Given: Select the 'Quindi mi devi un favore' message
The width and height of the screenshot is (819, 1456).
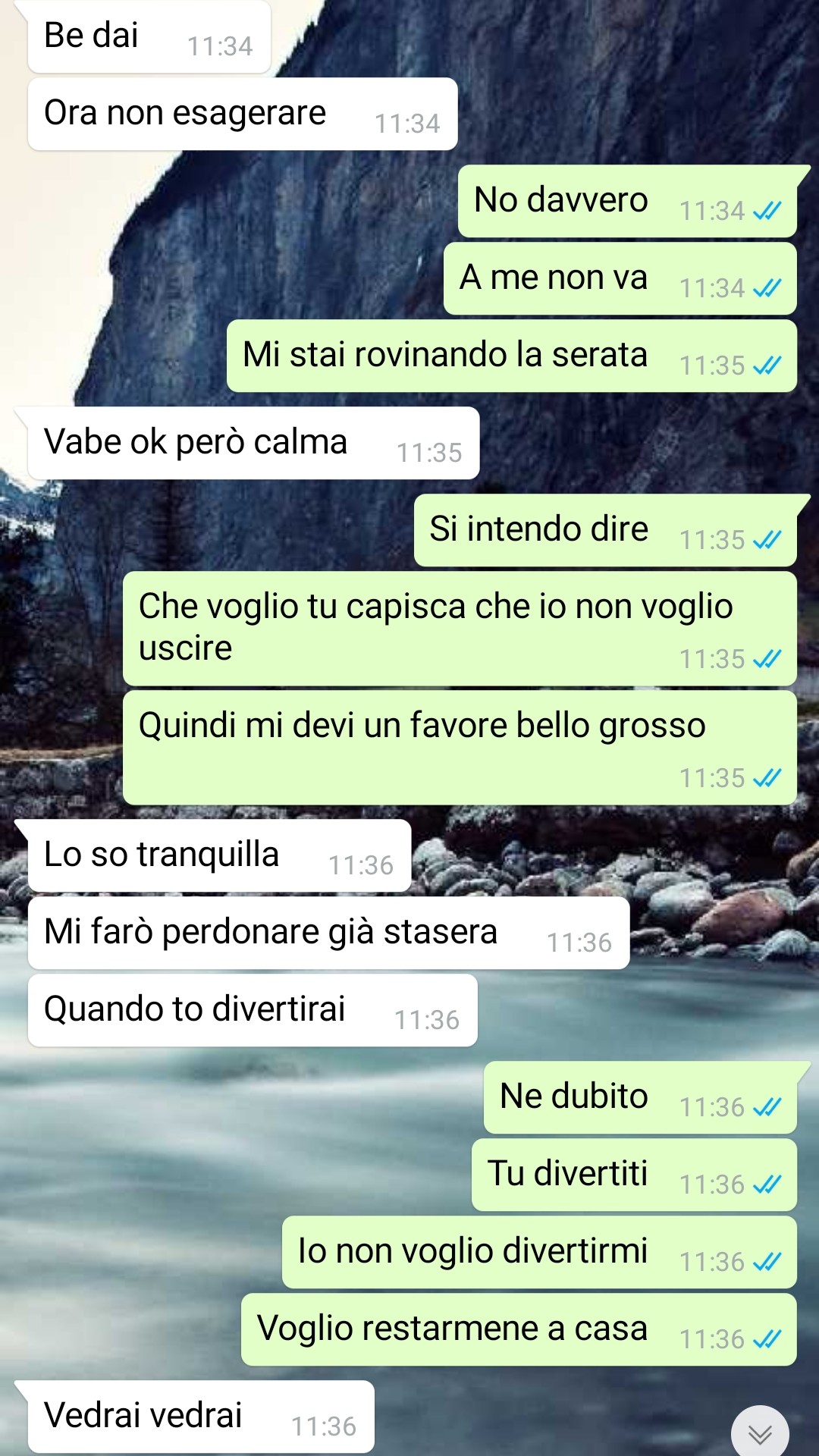Looking at the screenshot, I should pos(460,748).
